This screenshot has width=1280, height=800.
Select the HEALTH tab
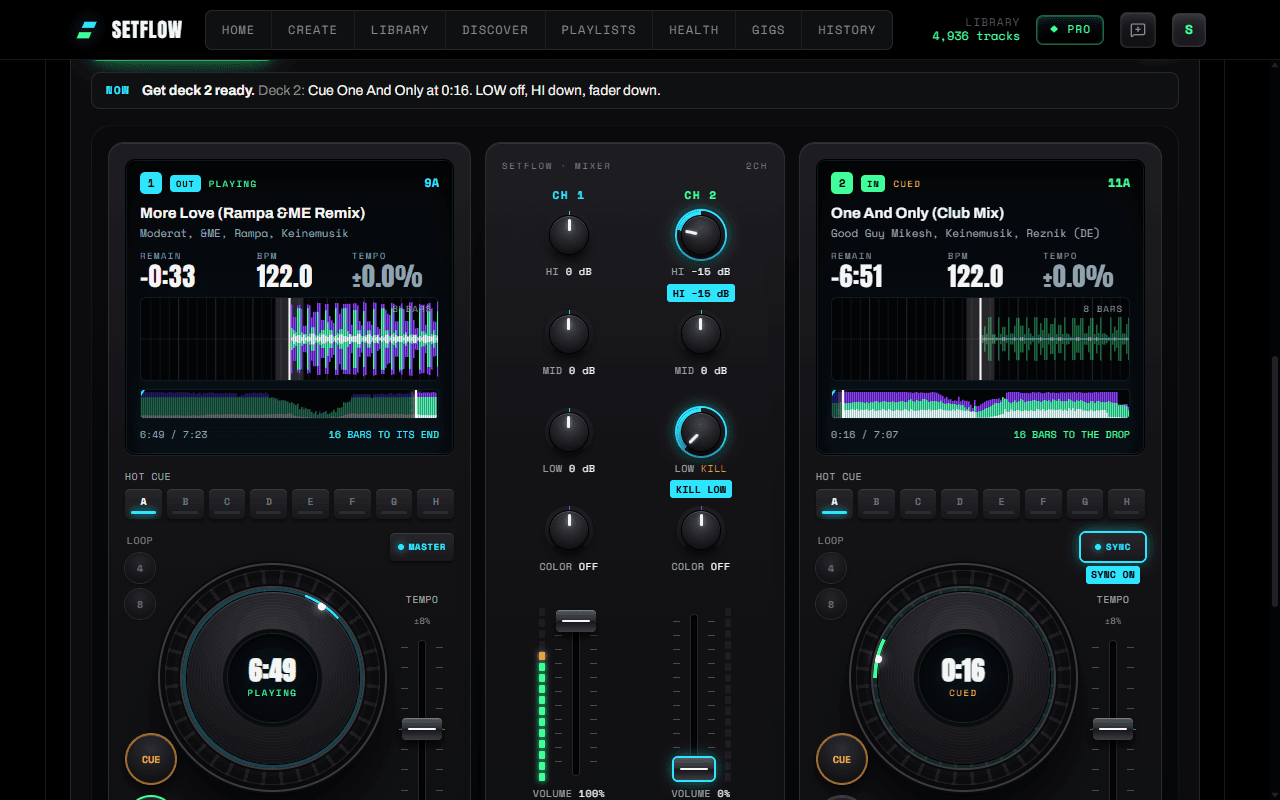[x=694, y=30]
